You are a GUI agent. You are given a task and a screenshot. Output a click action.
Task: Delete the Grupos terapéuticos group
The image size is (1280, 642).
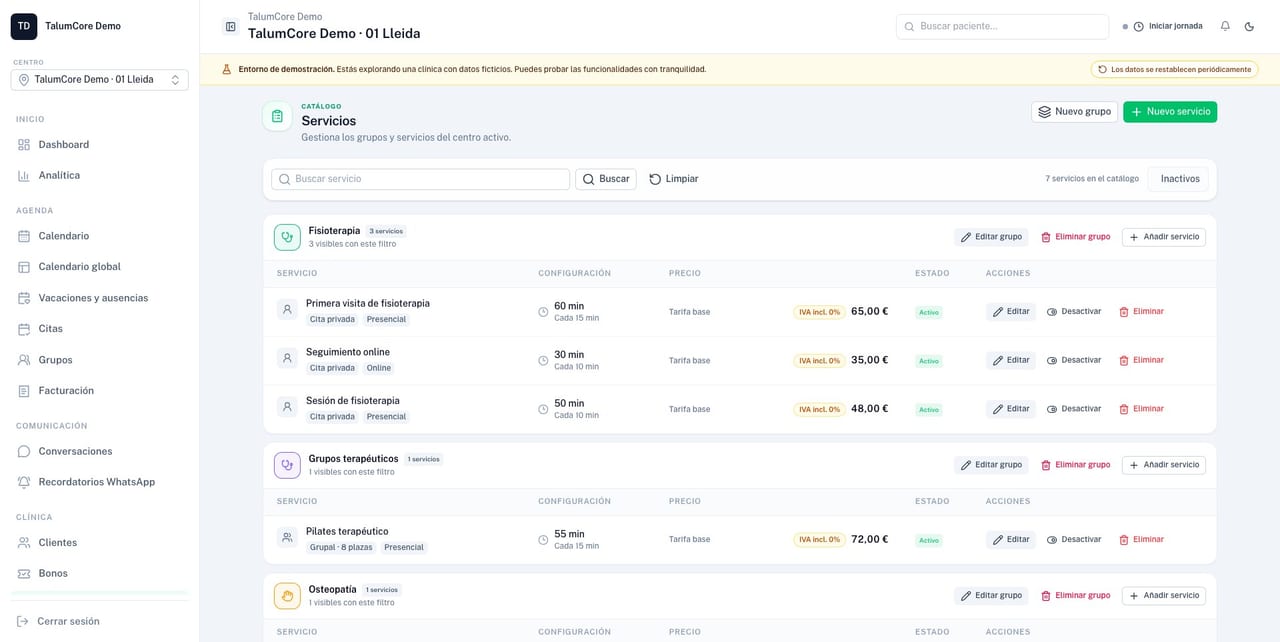tap(1075, 465)
